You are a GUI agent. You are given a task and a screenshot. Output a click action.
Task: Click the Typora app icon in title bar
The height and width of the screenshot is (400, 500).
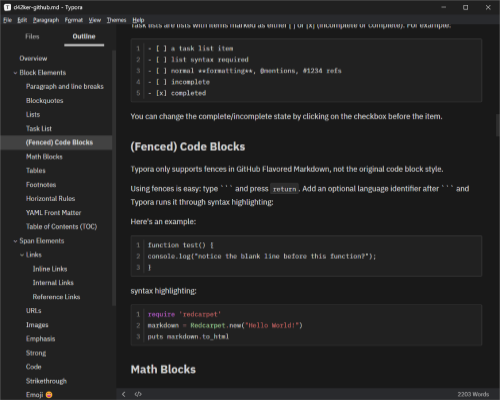pos(7,7)
